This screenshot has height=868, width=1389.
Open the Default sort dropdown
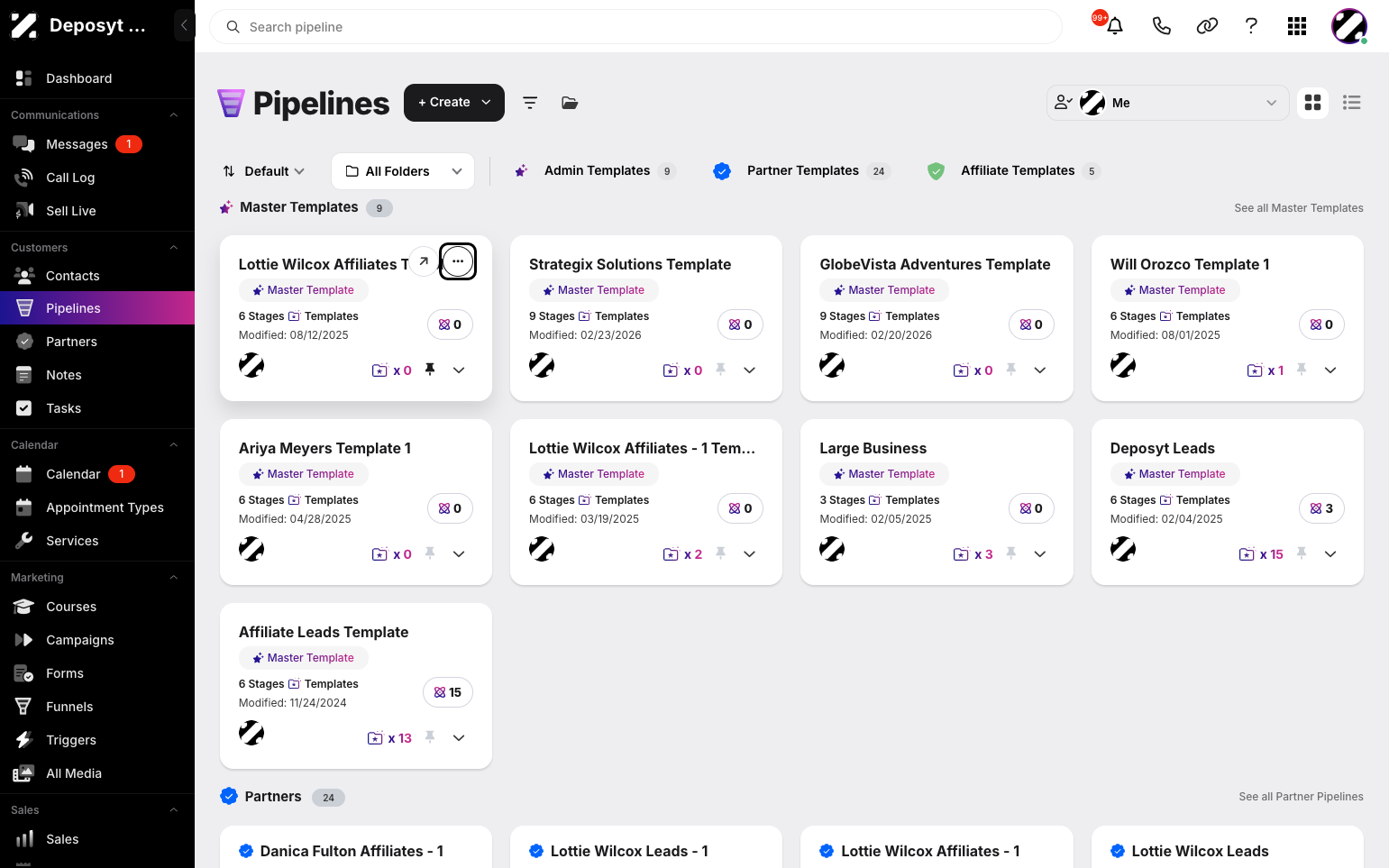click(x=264, y=171)
